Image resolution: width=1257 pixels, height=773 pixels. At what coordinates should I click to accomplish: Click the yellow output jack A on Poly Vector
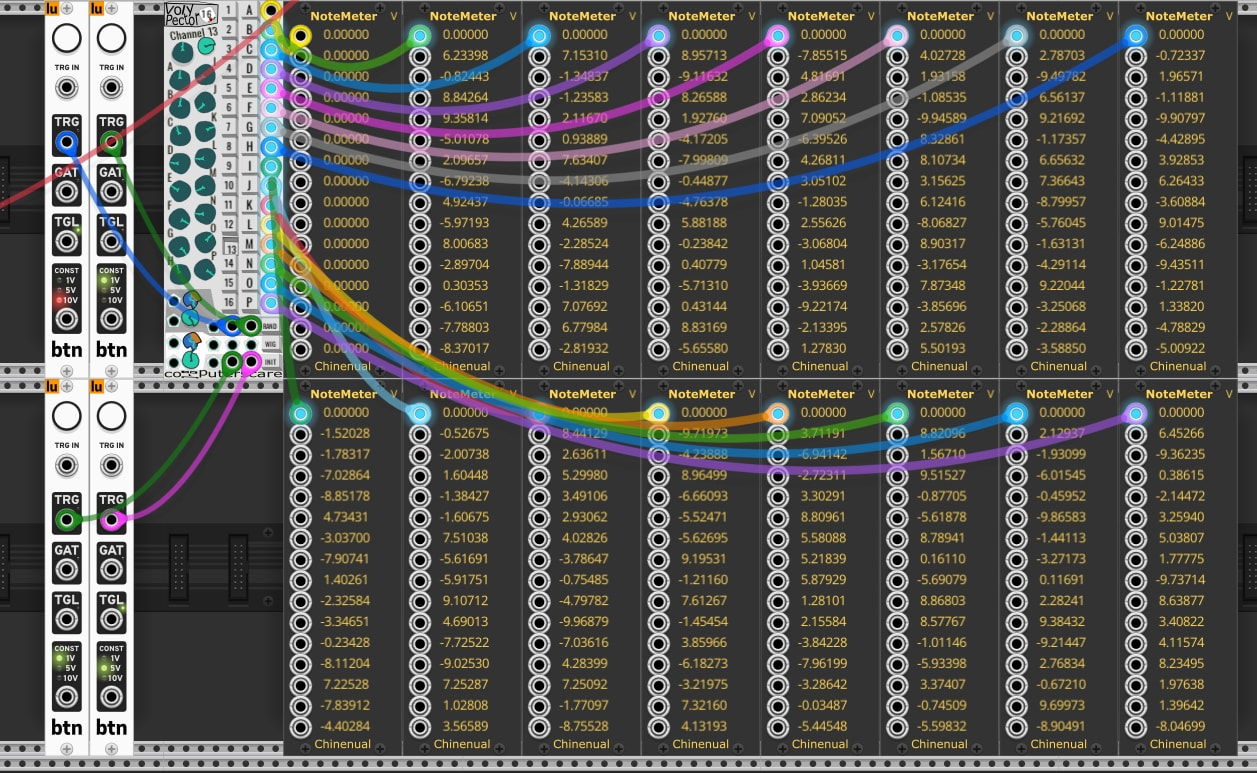click(x=270, y=10)
